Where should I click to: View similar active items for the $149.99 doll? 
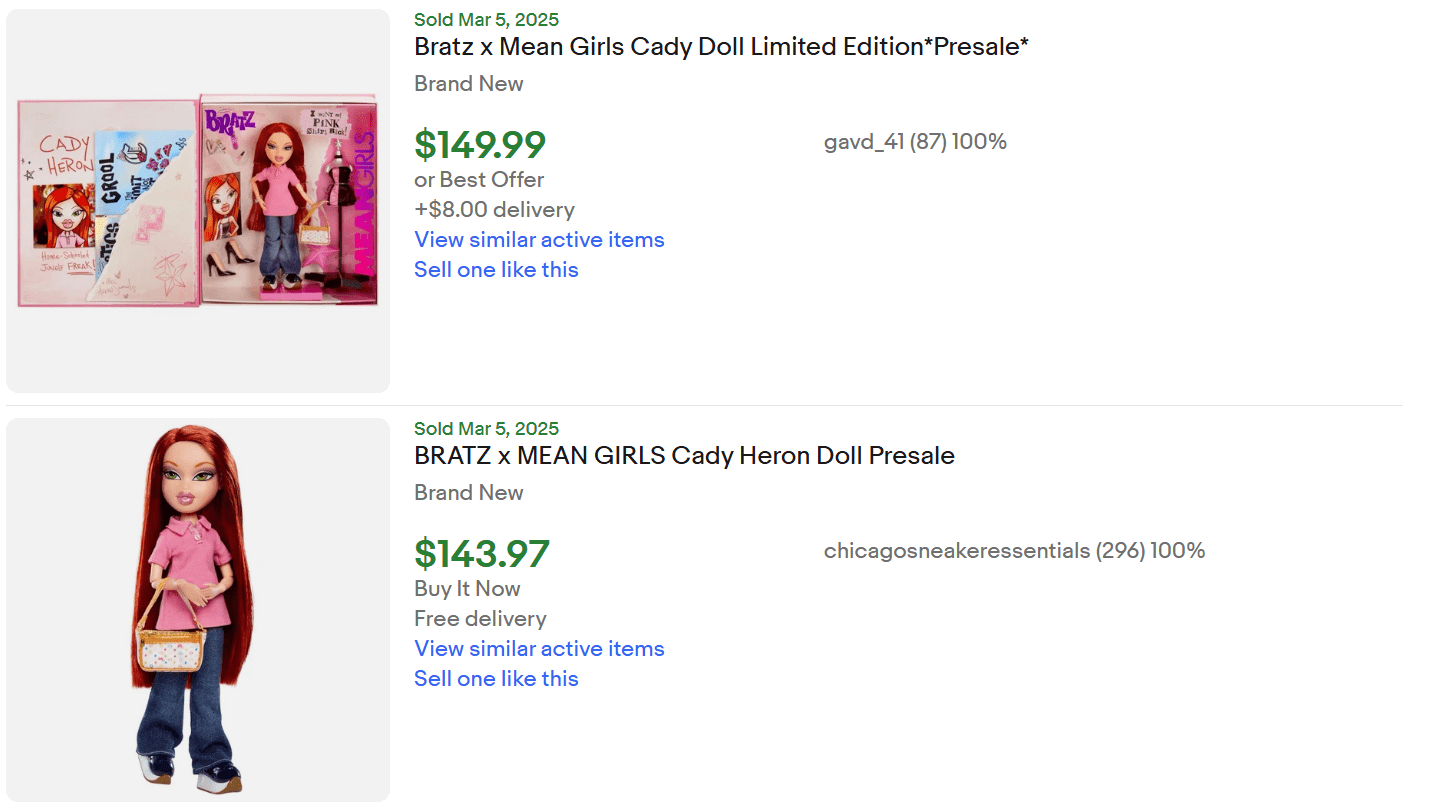(x=539, y=240)
